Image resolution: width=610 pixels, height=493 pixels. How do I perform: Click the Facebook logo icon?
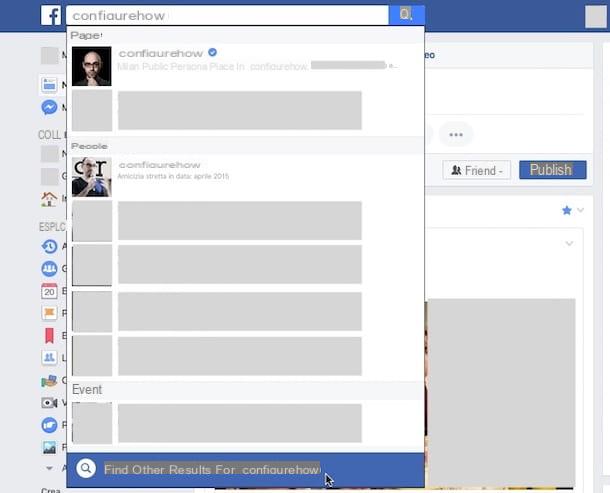pyautogui.click(x=51, y=16)
